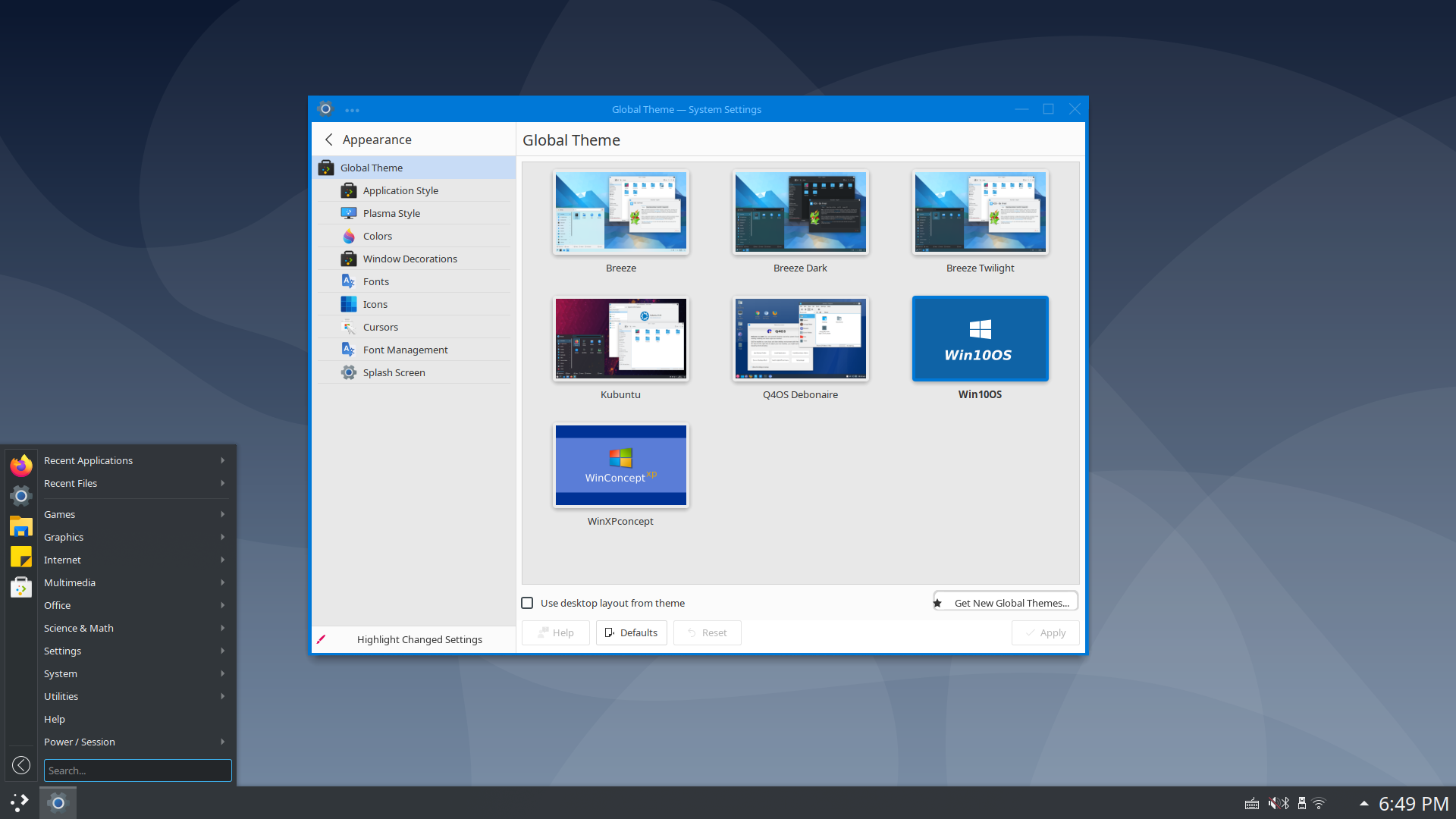1456x819 pixels.
Task: Show hidden tray icons arrow
Action: pyautogui.click(x=1363, y=803)
